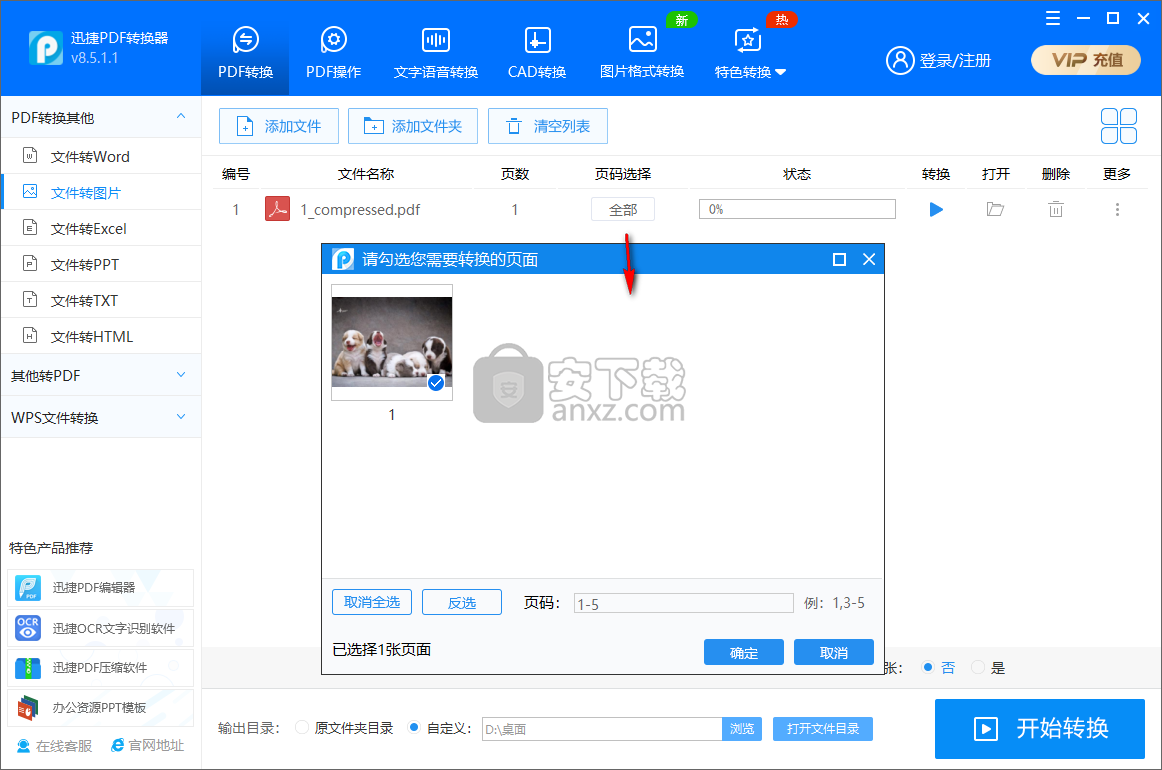Open 迅捷OCR文字识别软件 product
This screenshot has height=770, width=1162.
[x=101, y=628]
